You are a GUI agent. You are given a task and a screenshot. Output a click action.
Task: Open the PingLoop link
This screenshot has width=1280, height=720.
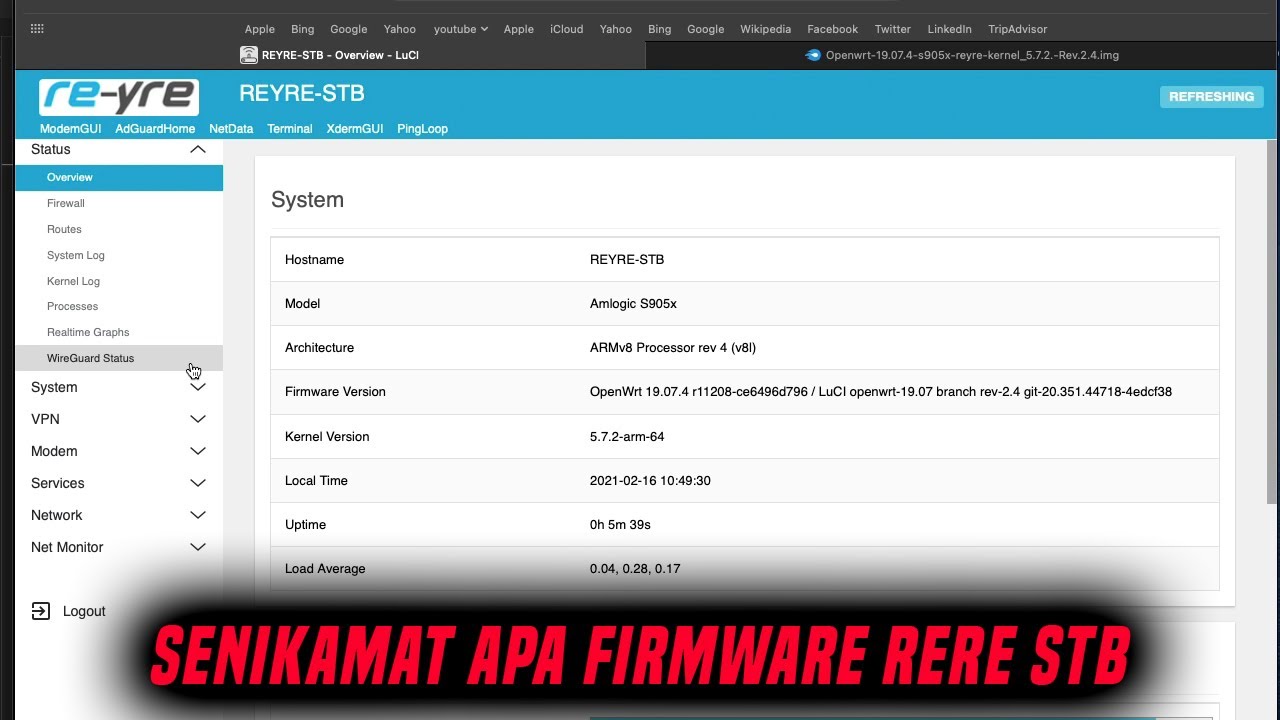[x=422, y=129]
